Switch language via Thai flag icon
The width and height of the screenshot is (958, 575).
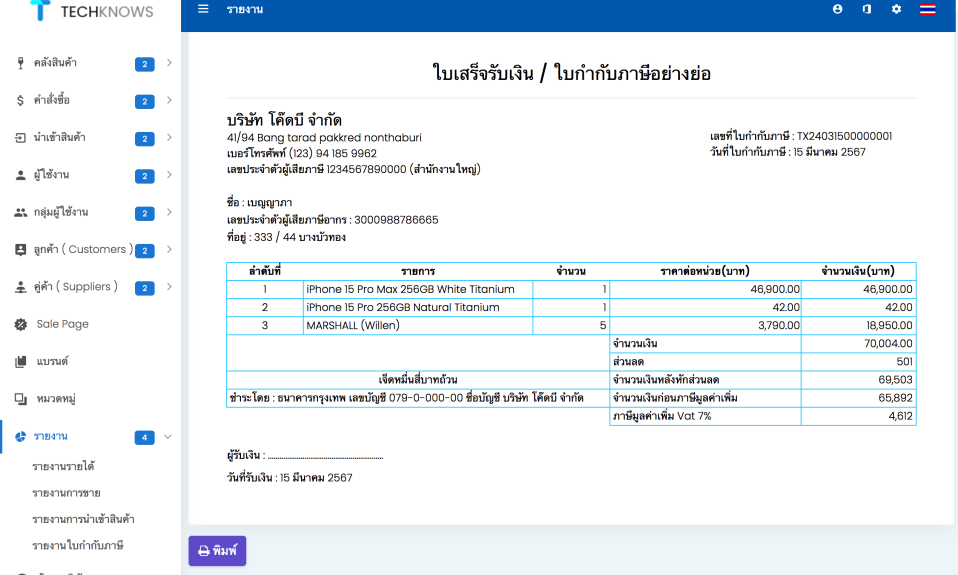click(x=927, y=9)
